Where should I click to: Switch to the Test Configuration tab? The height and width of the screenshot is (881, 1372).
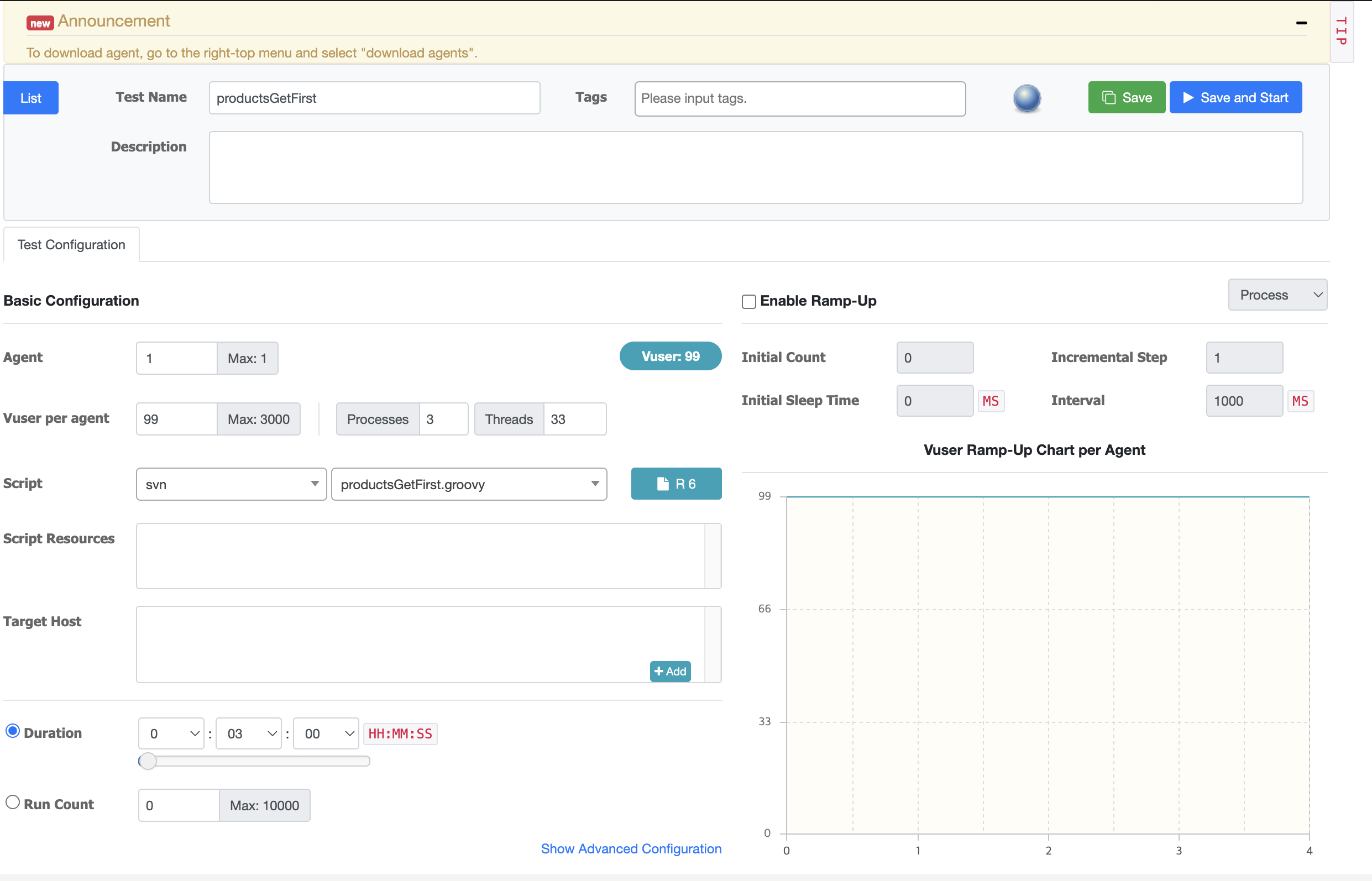71,245
